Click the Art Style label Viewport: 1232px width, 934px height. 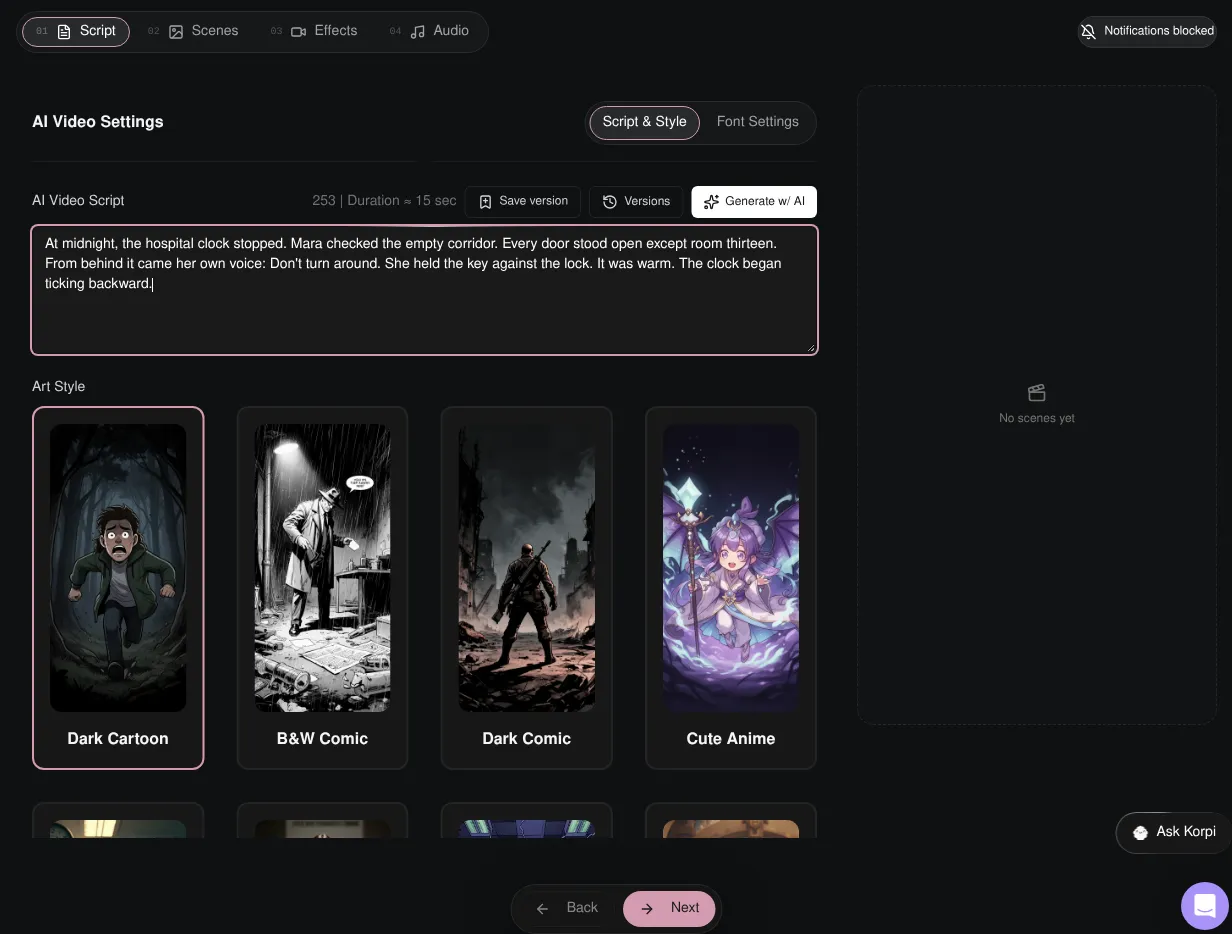59,386
